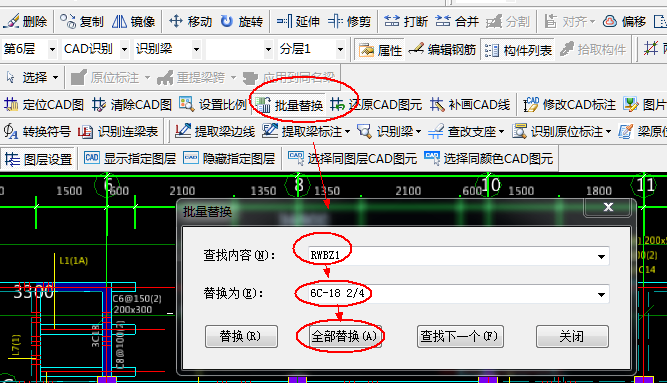Image resolution: width=667 pixels, height=383 pixels.
Task: Choose the 旋转 rotate tool
Action: 242,21
